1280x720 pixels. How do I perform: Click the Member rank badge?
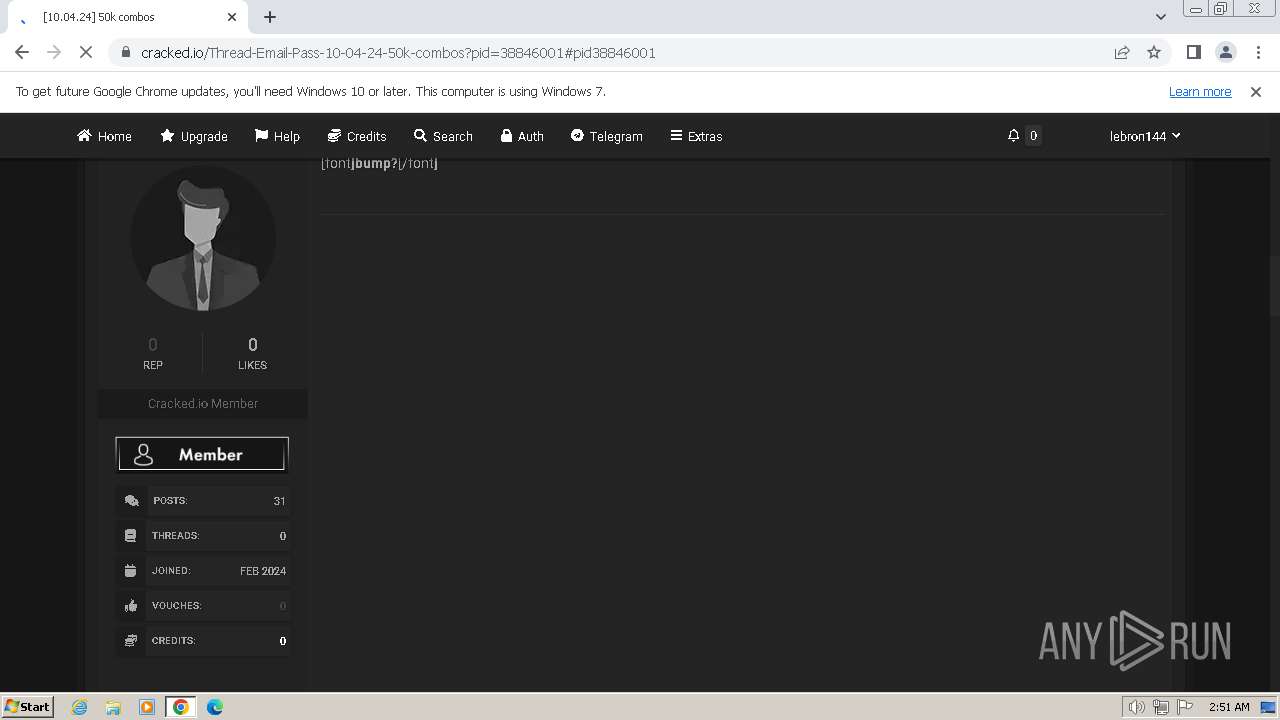tap(202, 454)
